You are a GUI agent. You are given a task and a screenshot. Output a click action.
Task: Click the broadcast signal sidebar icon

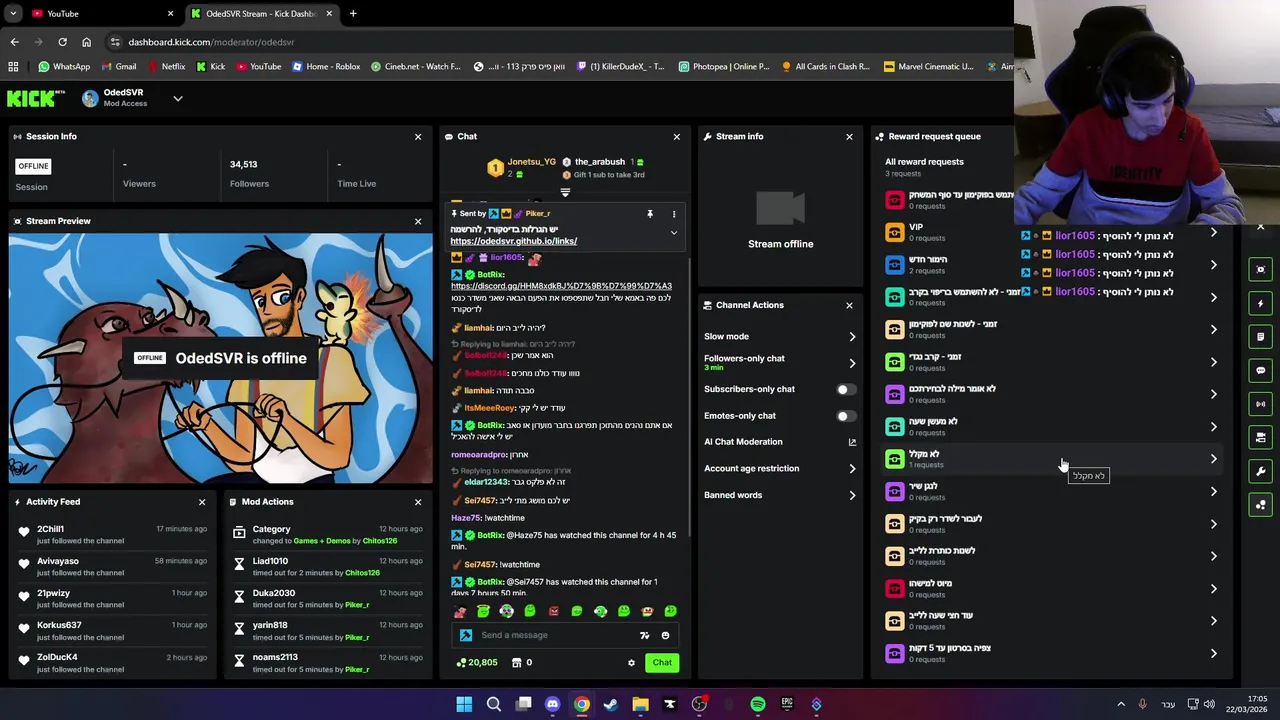1261,404
